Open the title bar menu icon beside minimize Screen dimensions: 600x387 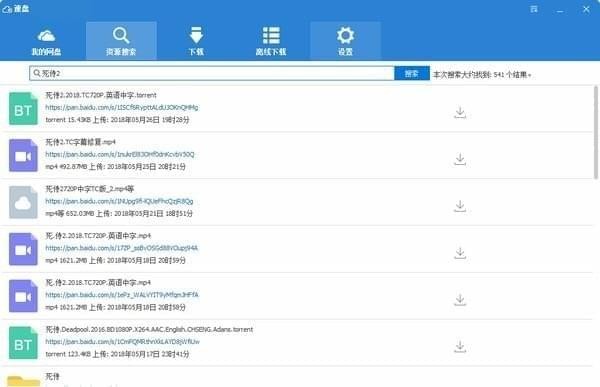click(x=534, y=9)
